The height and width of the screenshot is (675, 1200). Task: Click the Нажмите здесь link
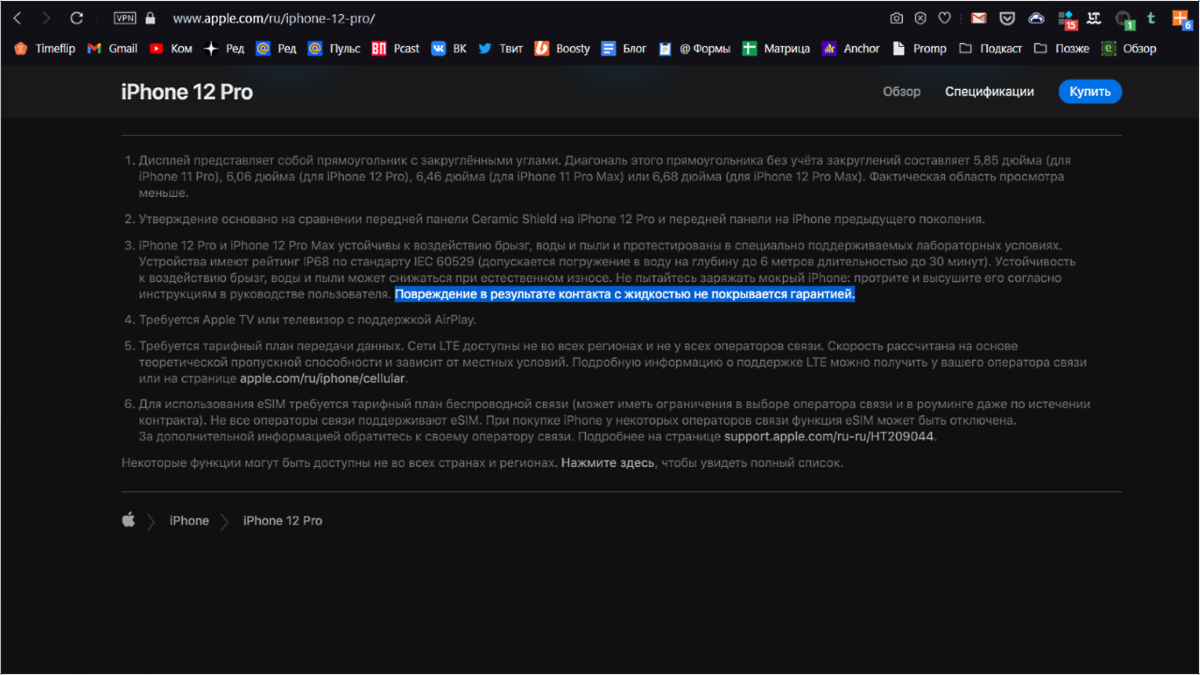(x=608, y=463)
